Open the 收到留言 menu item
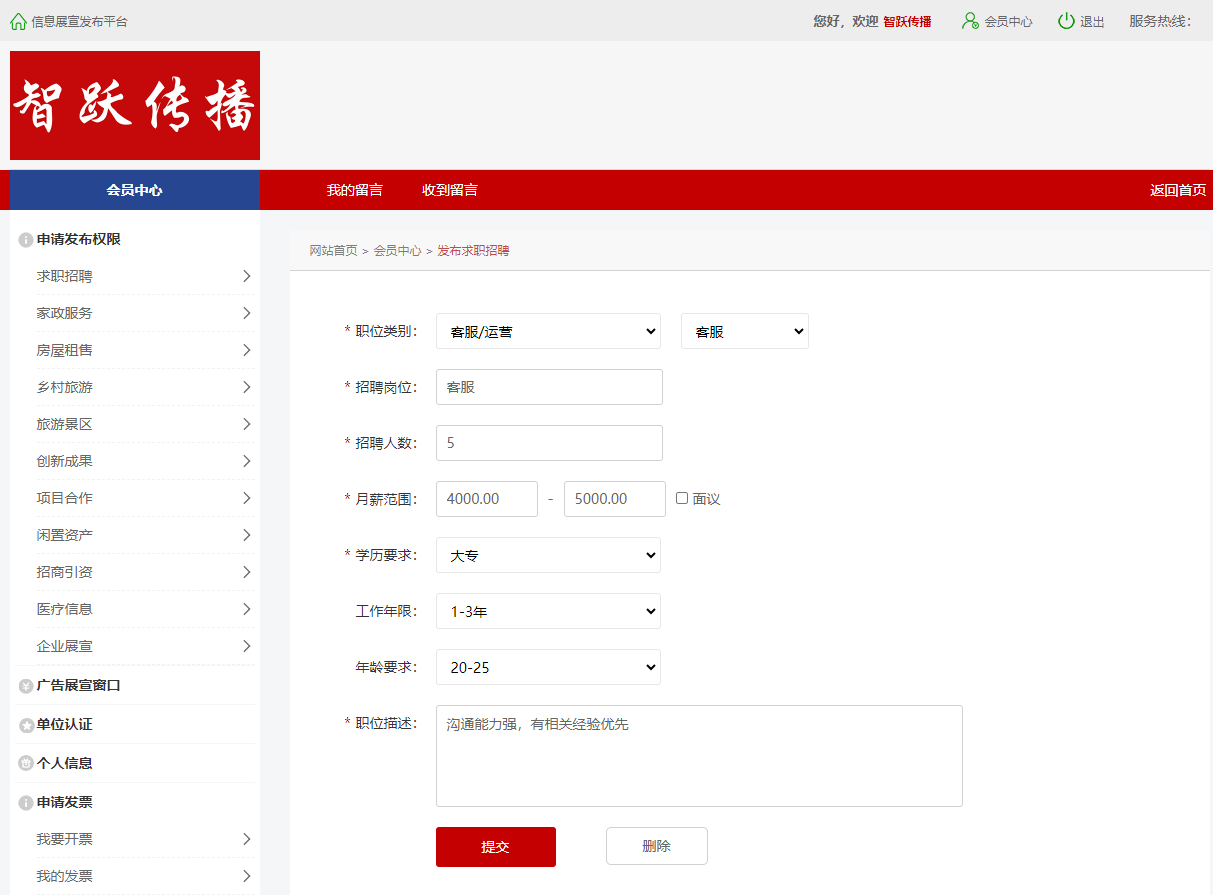Image resolution: width=1214 pixels, height=896 pixels. [x=450, y=190]
